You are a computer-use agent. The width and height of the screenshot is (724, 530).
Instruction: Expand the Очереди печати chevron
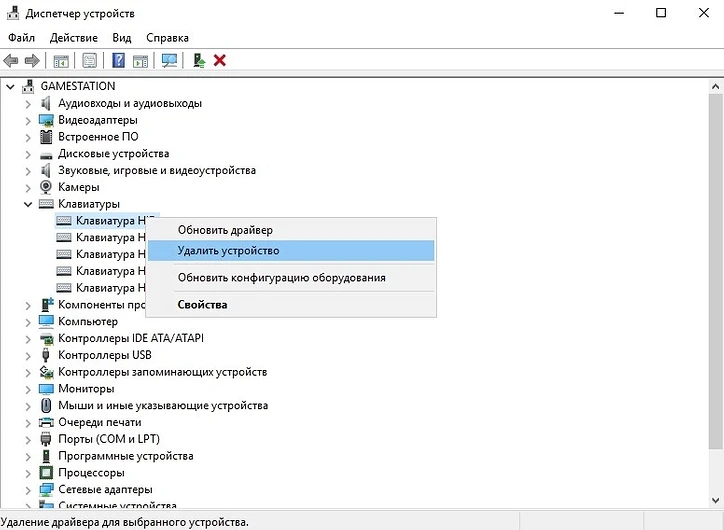click(x=28, y=423)
